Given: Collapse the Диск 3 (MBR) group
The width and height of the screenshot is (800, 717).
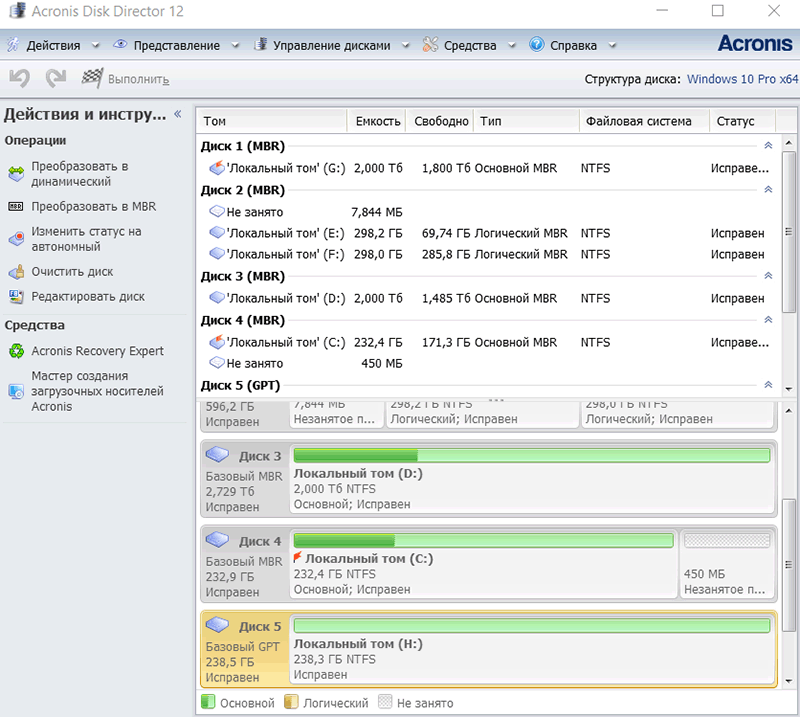Looking at the screenshot, I should (768, 276).
